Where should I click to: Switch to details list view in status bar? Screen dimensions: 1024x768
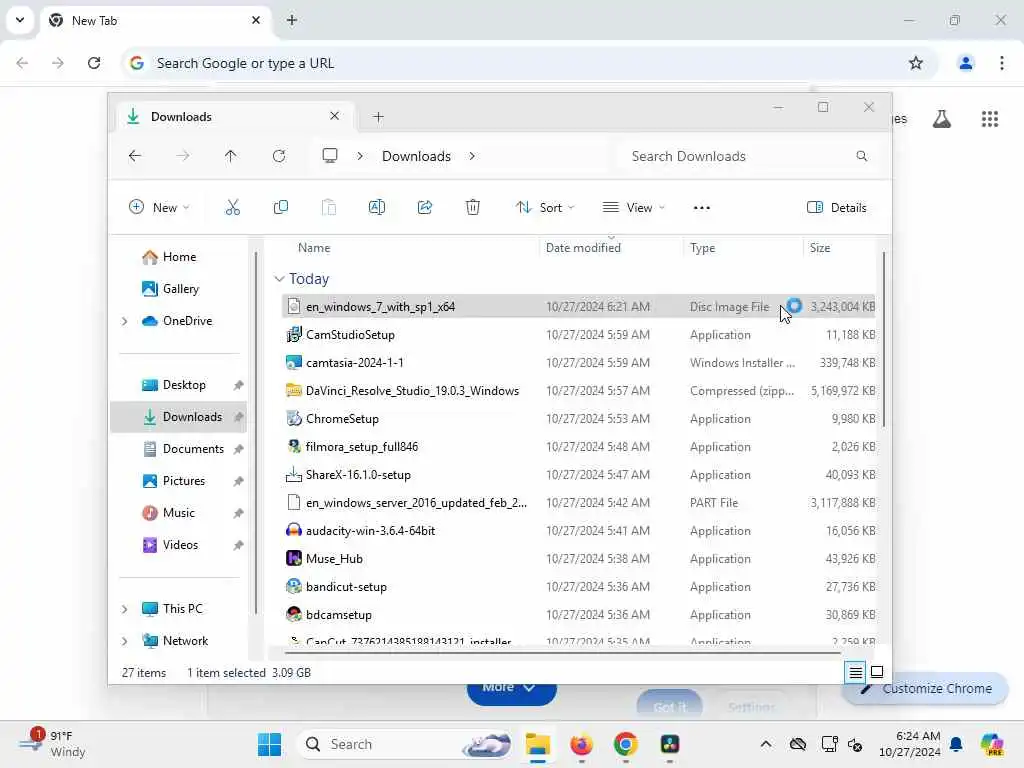coord(856,672)
